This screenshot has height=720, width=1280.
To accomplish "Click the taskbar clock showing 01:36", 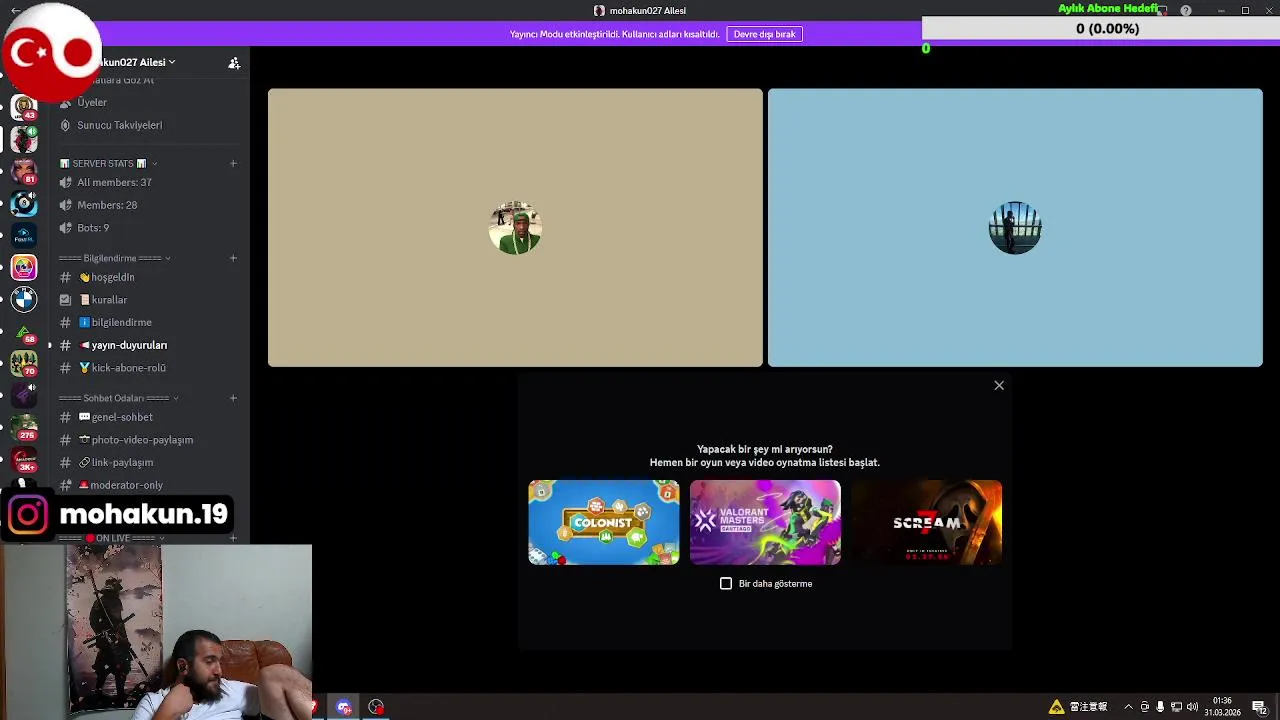I will (1222, 707).
